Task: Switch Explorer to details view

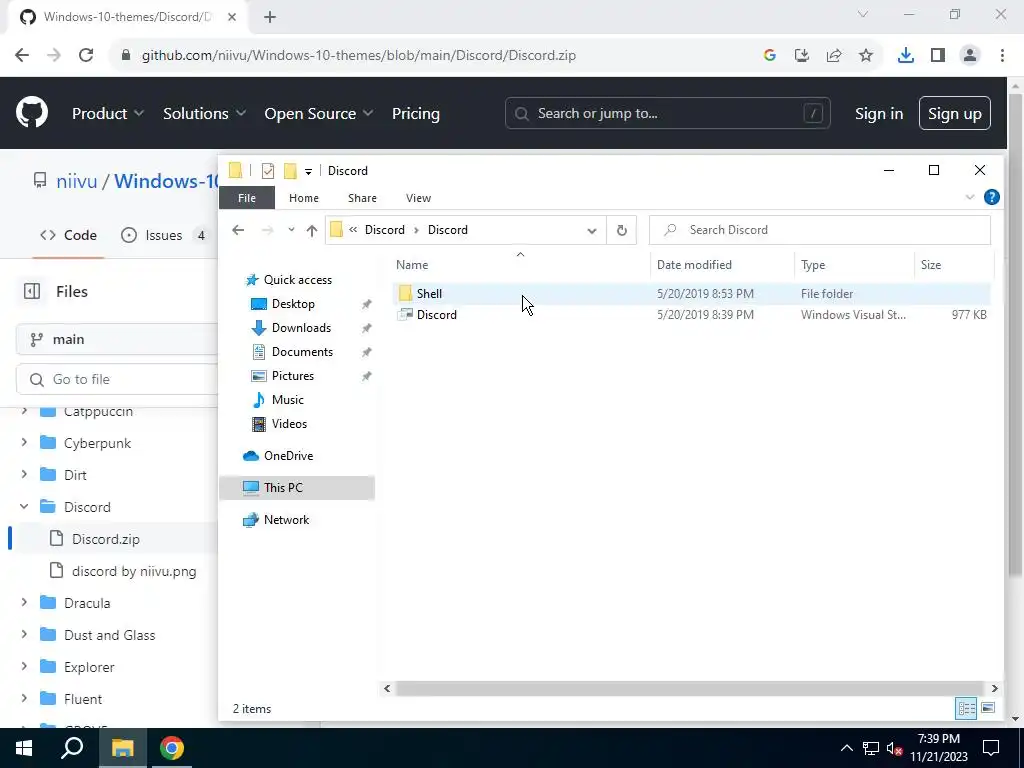Action: pos(966,709)
